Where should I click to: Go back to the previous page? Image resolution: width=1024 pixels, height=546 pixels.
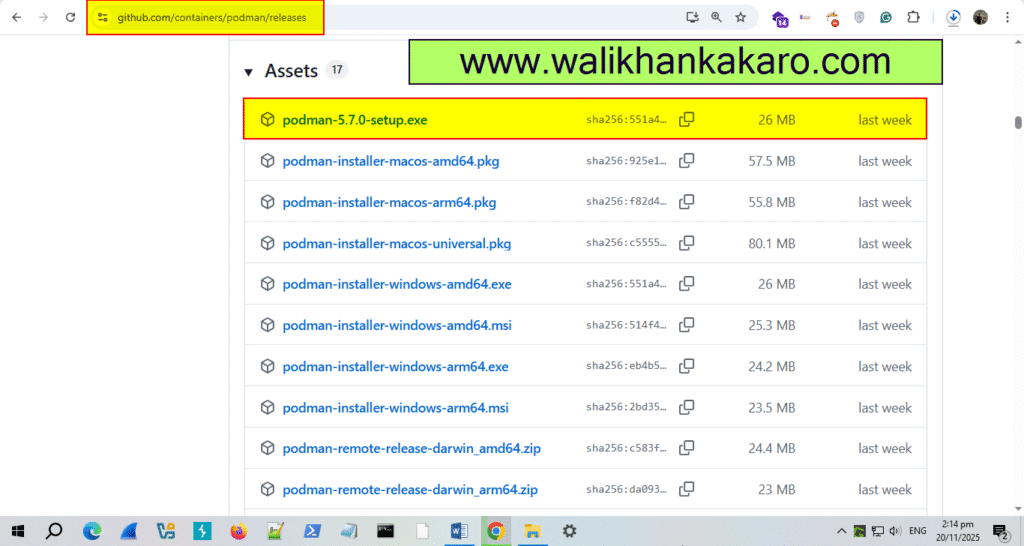click(x=16, y=18)
